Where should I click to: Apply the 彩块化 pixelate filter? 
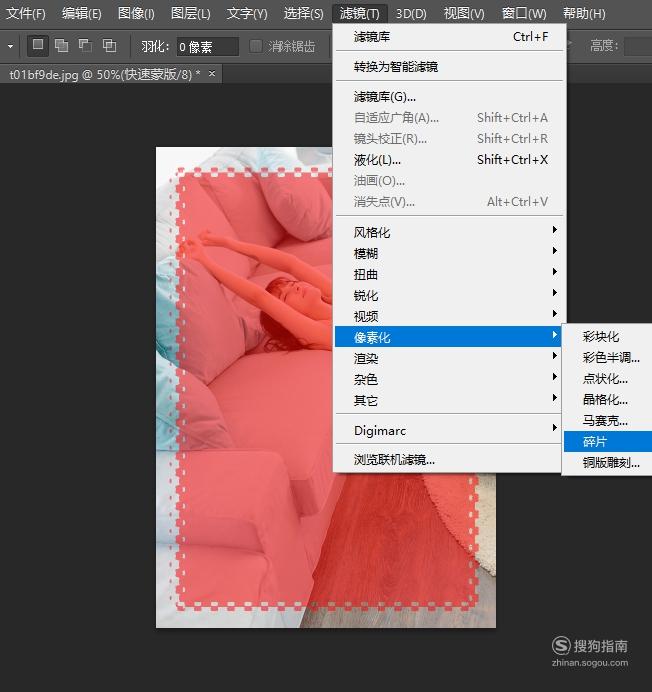tap(608, 337)
